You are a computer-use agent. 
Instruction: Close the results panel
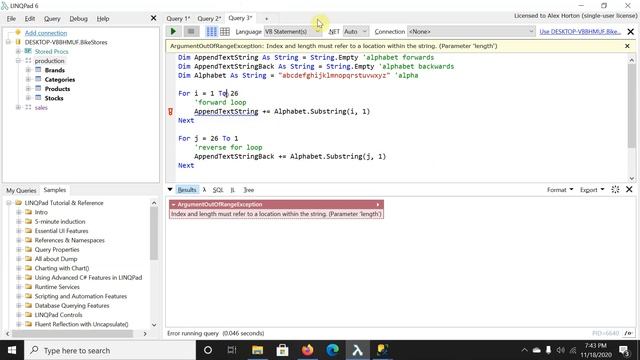(x=629, y=189)
